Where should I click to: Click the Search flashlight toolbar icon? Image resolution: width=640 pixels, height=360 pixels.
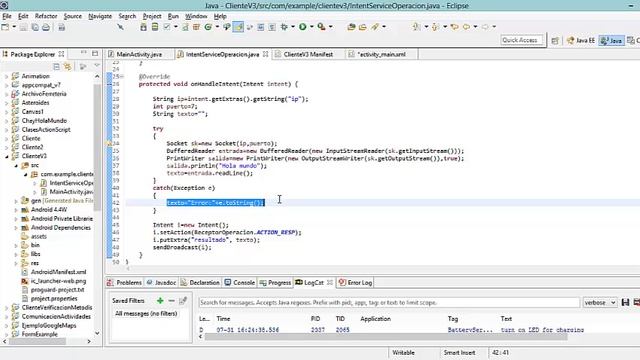click(375, 27)
